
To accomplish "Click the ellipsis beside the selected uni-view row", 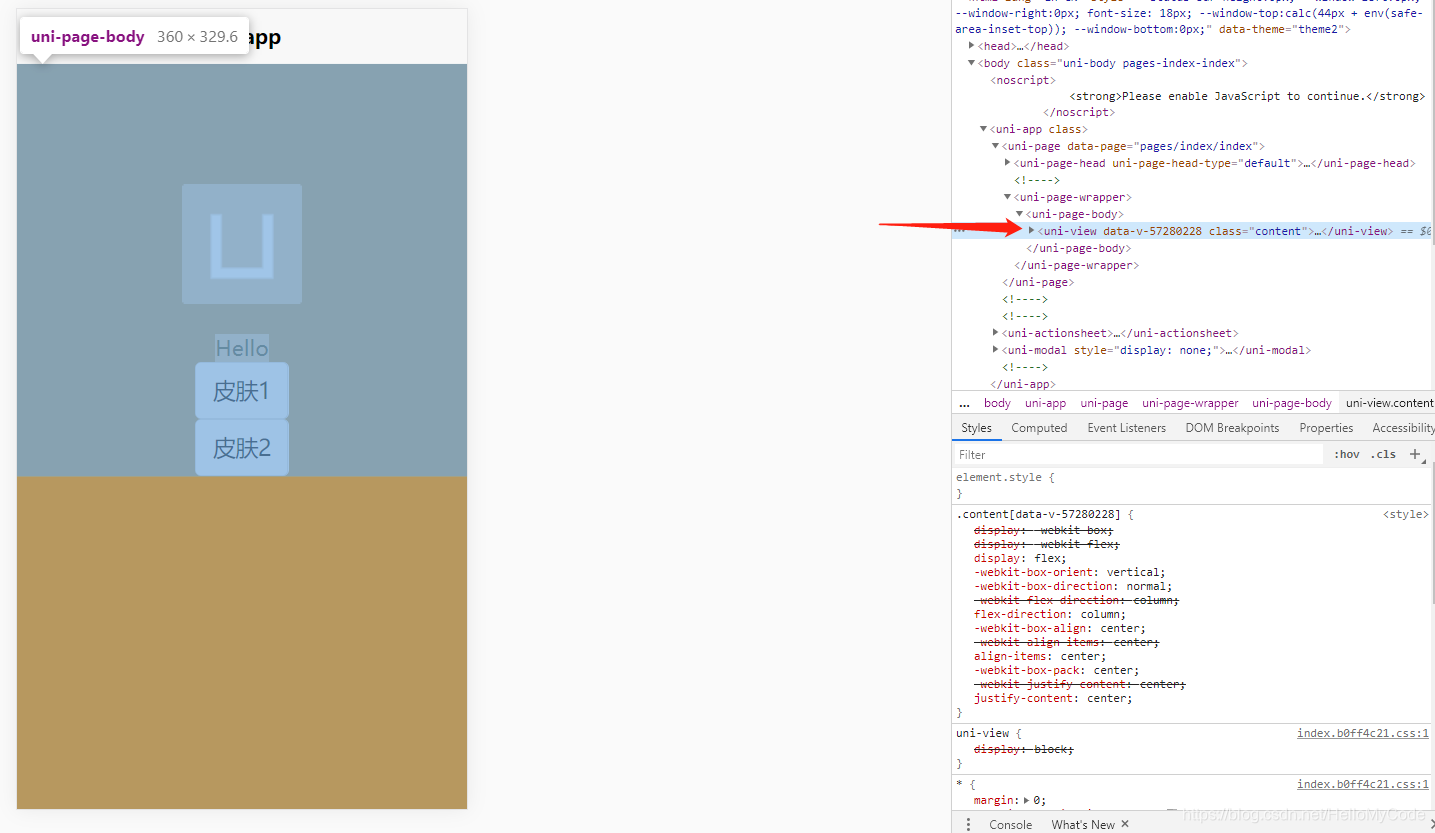I will click(959, 231).
